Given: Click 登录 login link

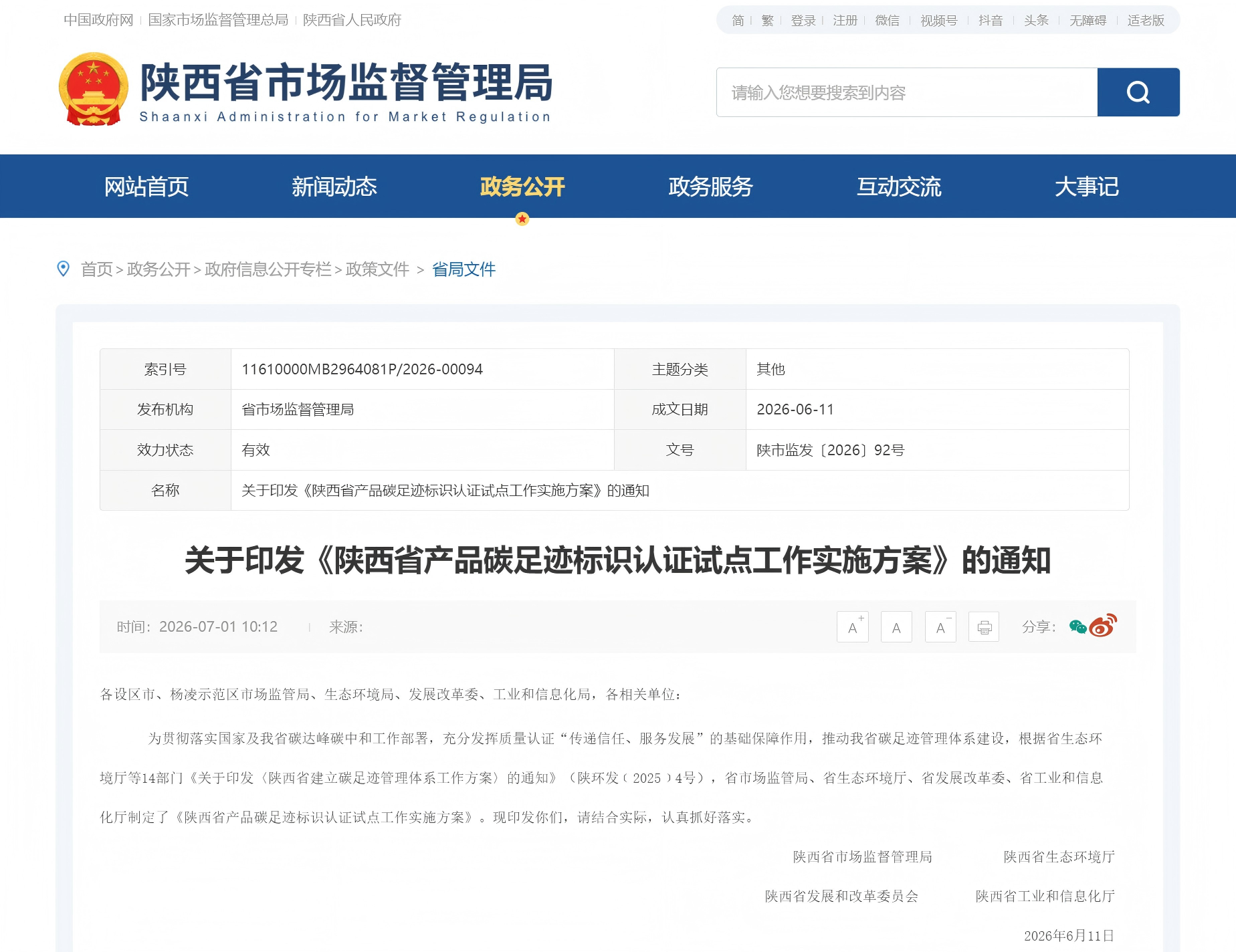Looking at the screenshot, I should coord(803,21).
